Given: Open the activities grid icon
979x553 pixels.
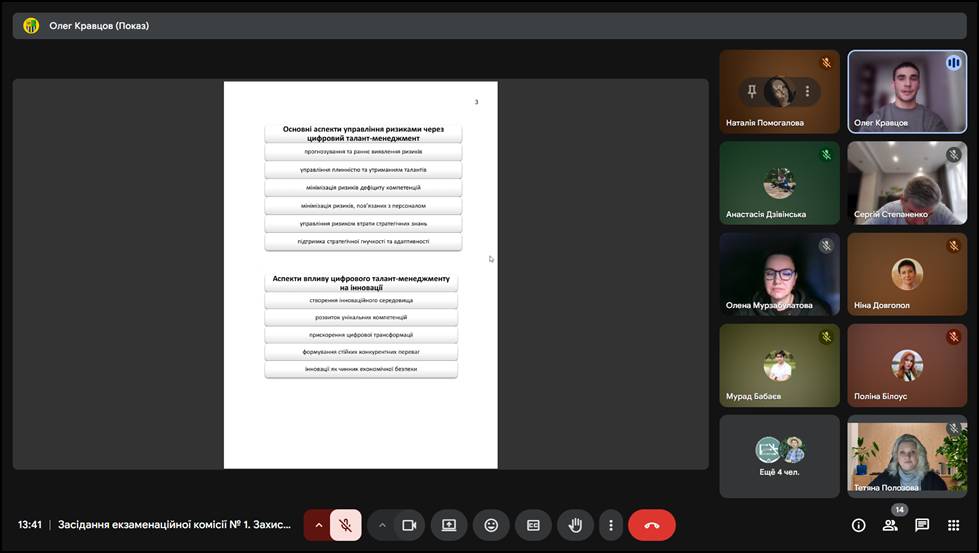Looking at the screenshot, I should click(953, 525).
